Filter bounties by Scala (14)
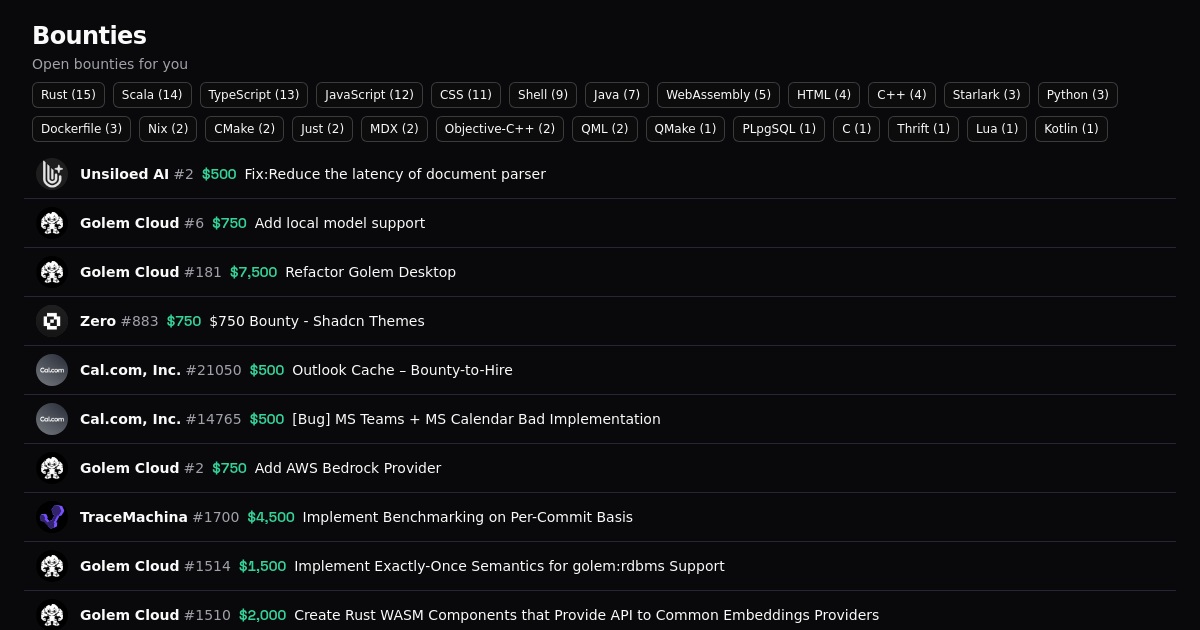The height and width of the screenshot is (630, 1200). [152, 95]
